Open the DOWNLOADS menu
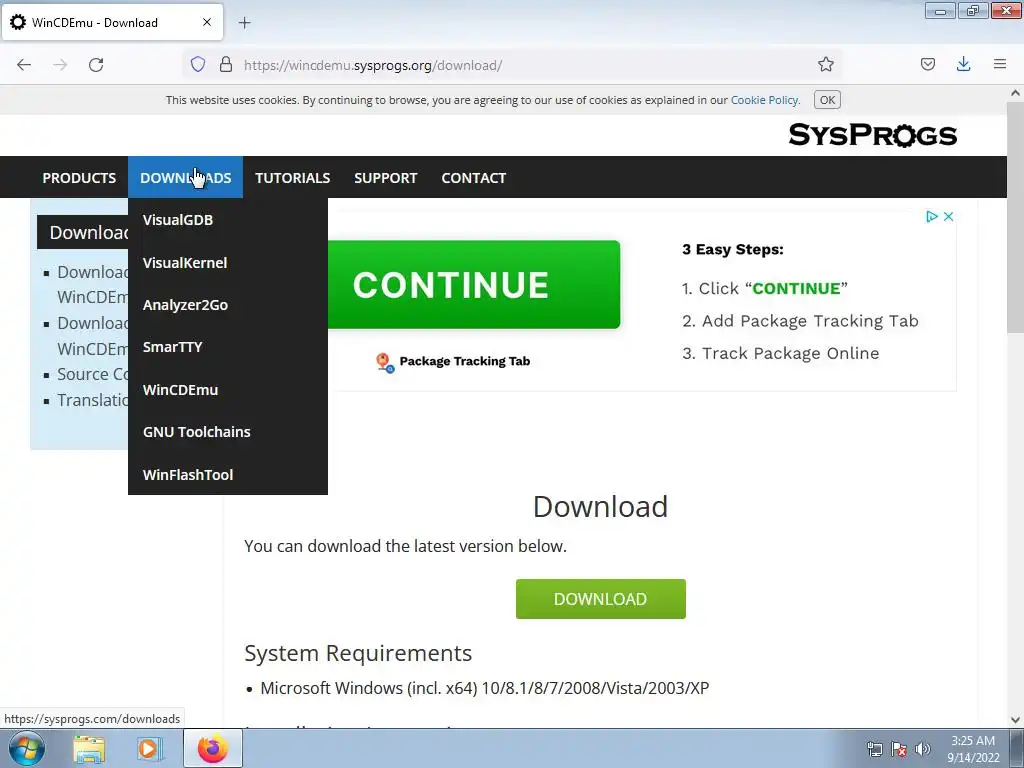 pyautogui.click(x=185, y=178)
